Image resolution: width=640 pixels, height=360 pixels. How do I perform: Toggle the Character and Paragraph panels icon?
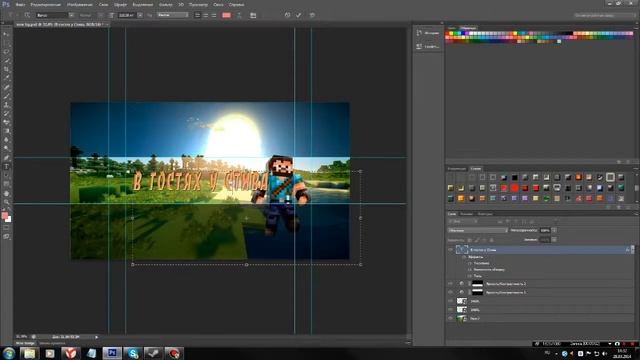253,15
